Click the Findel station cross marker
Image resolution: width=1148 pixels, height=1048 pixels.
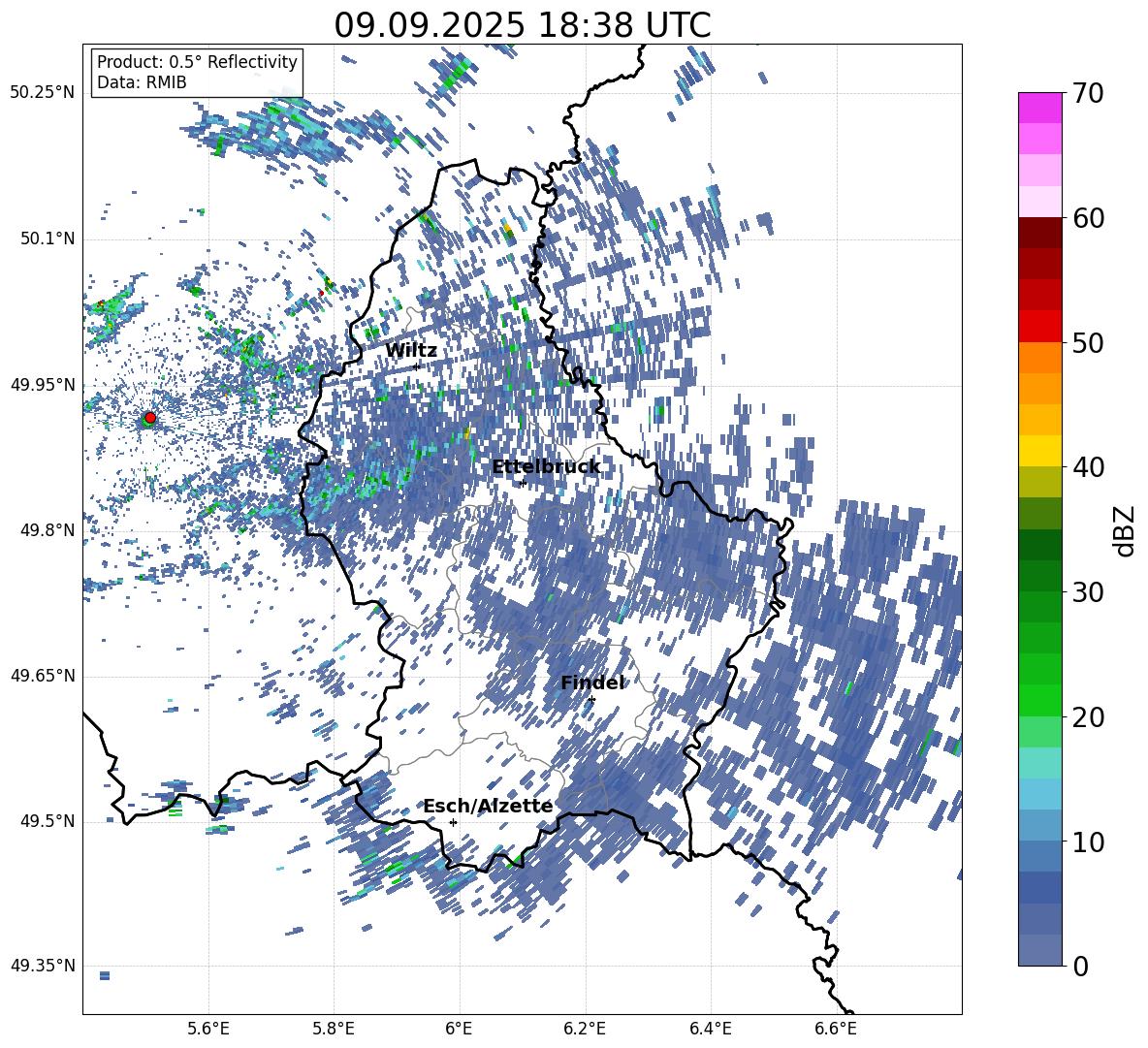click(x=591, y=700)
